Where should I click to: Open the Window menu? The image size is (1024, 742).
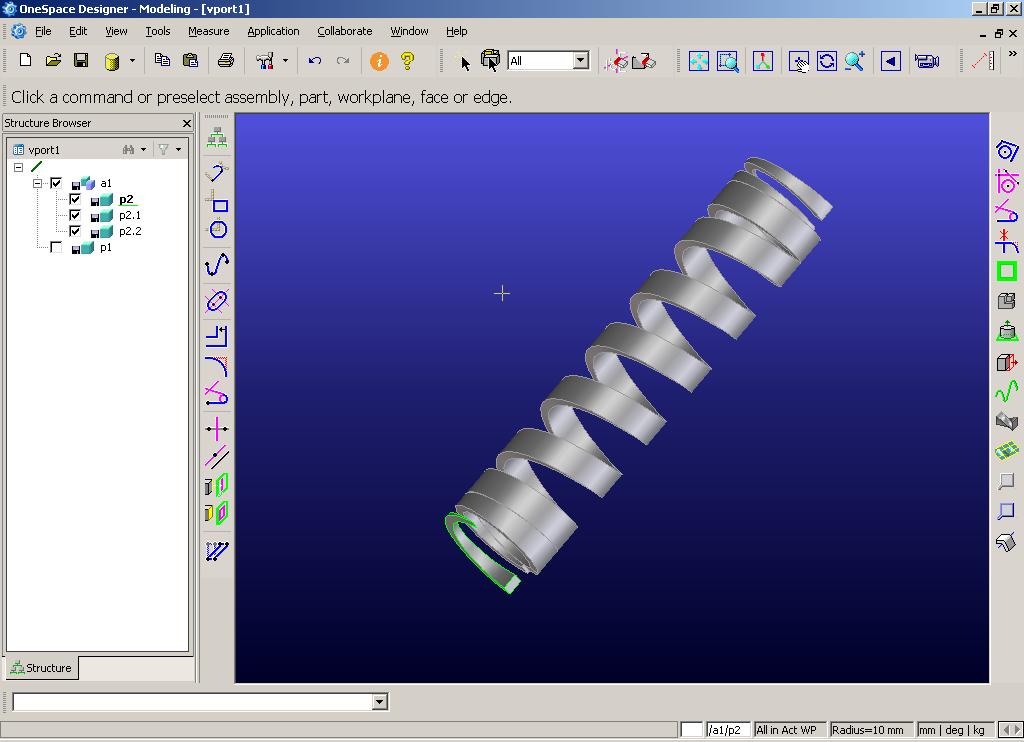(409, 31)
